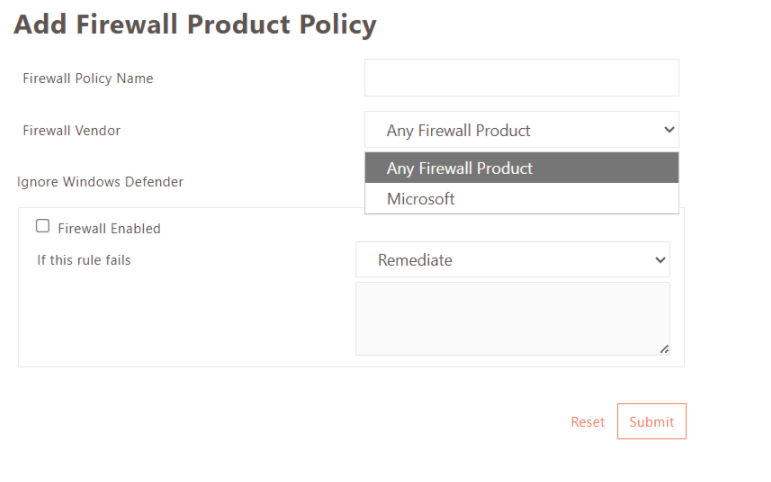Click the Add Firewall Product Policy heading

tap(195, 25)
